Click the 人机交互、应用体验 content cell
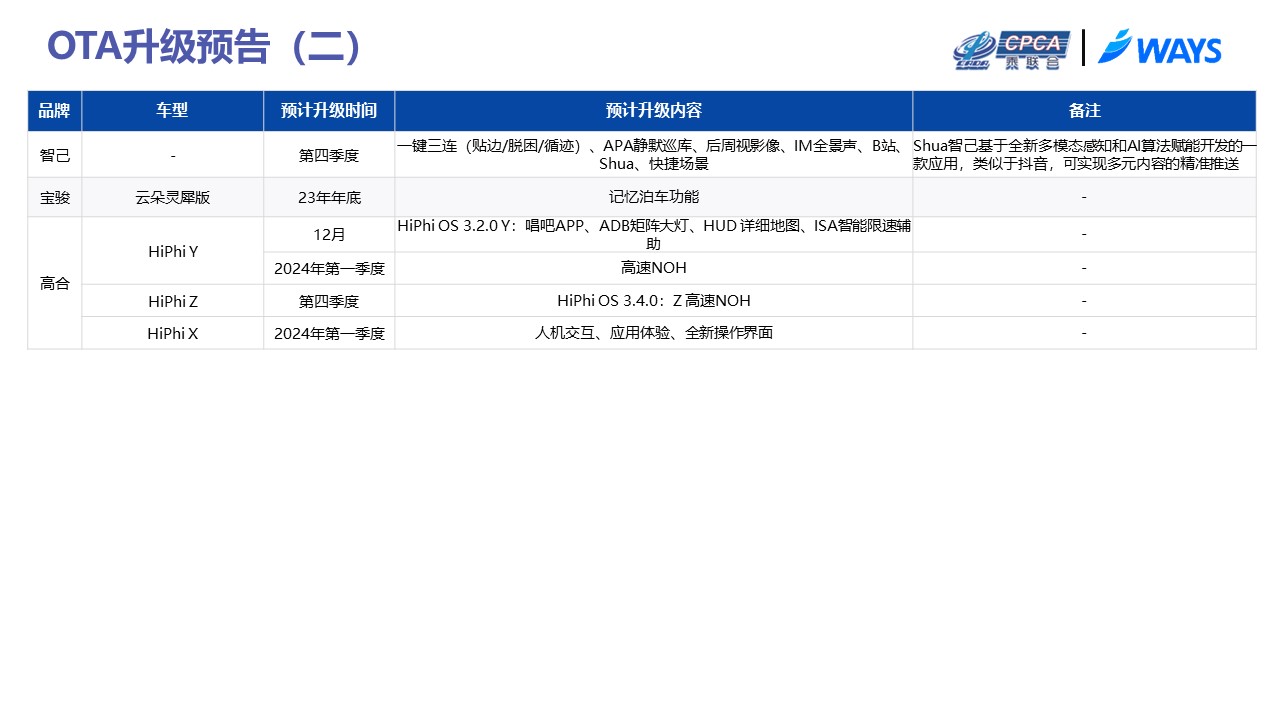Viewport: 1280px width, 720px height. click(653, 333)
